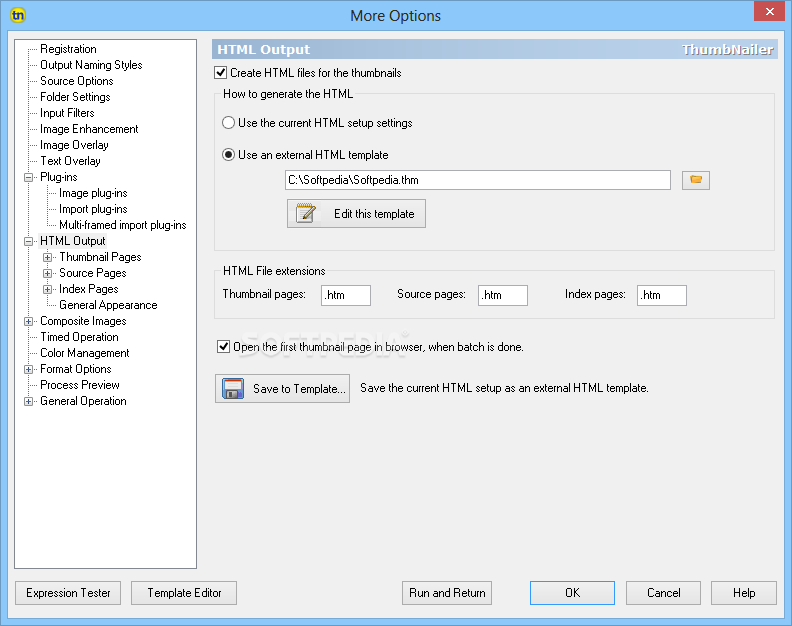Screen dimensions: 792x626
Task: Select General Appearance under HTML Output
Action: click(x=108, y=305)
